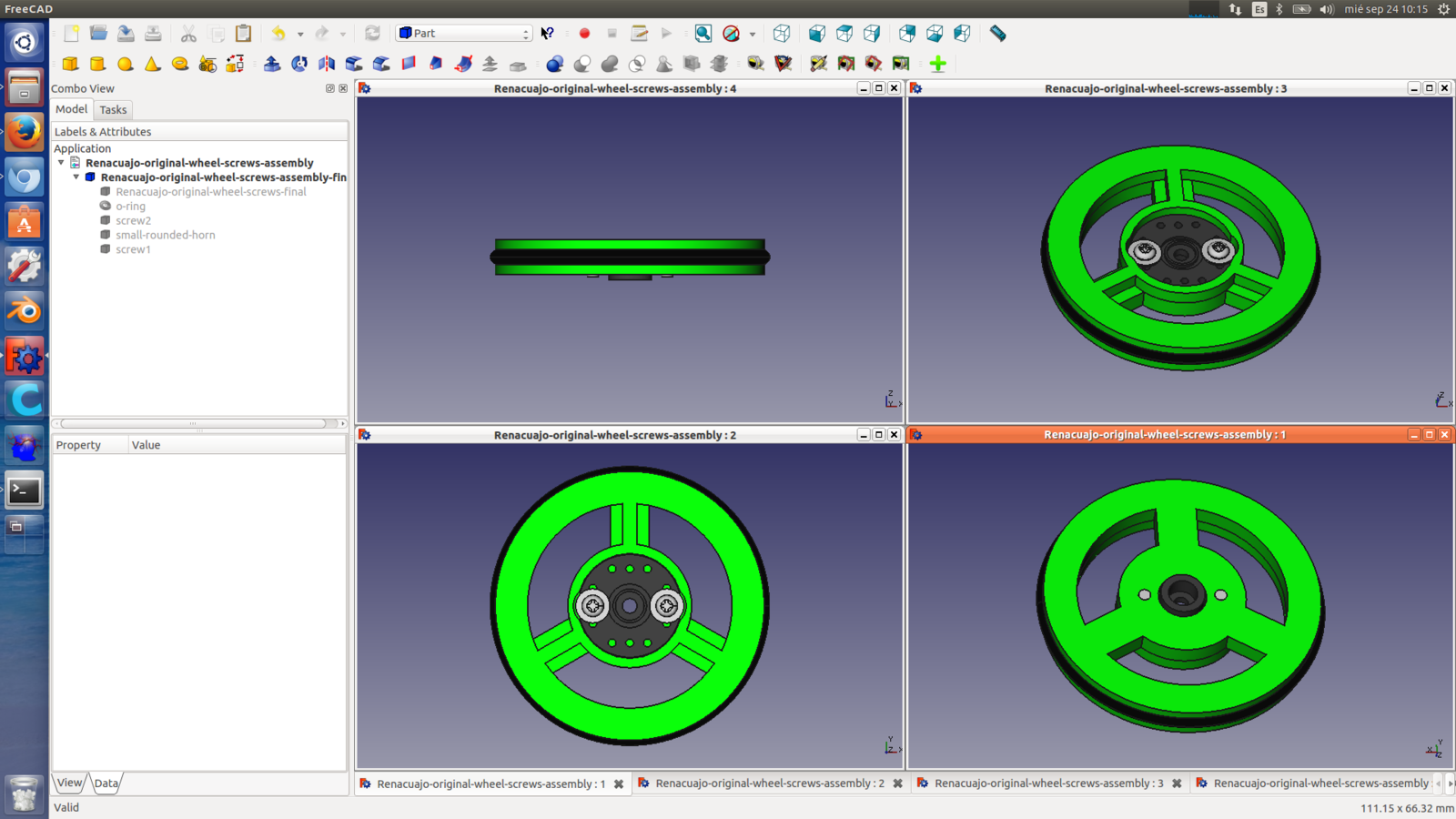Click the Mirror tool icon
The image size is (1456, 819).
pyautogui.click(x=326, y=64)
